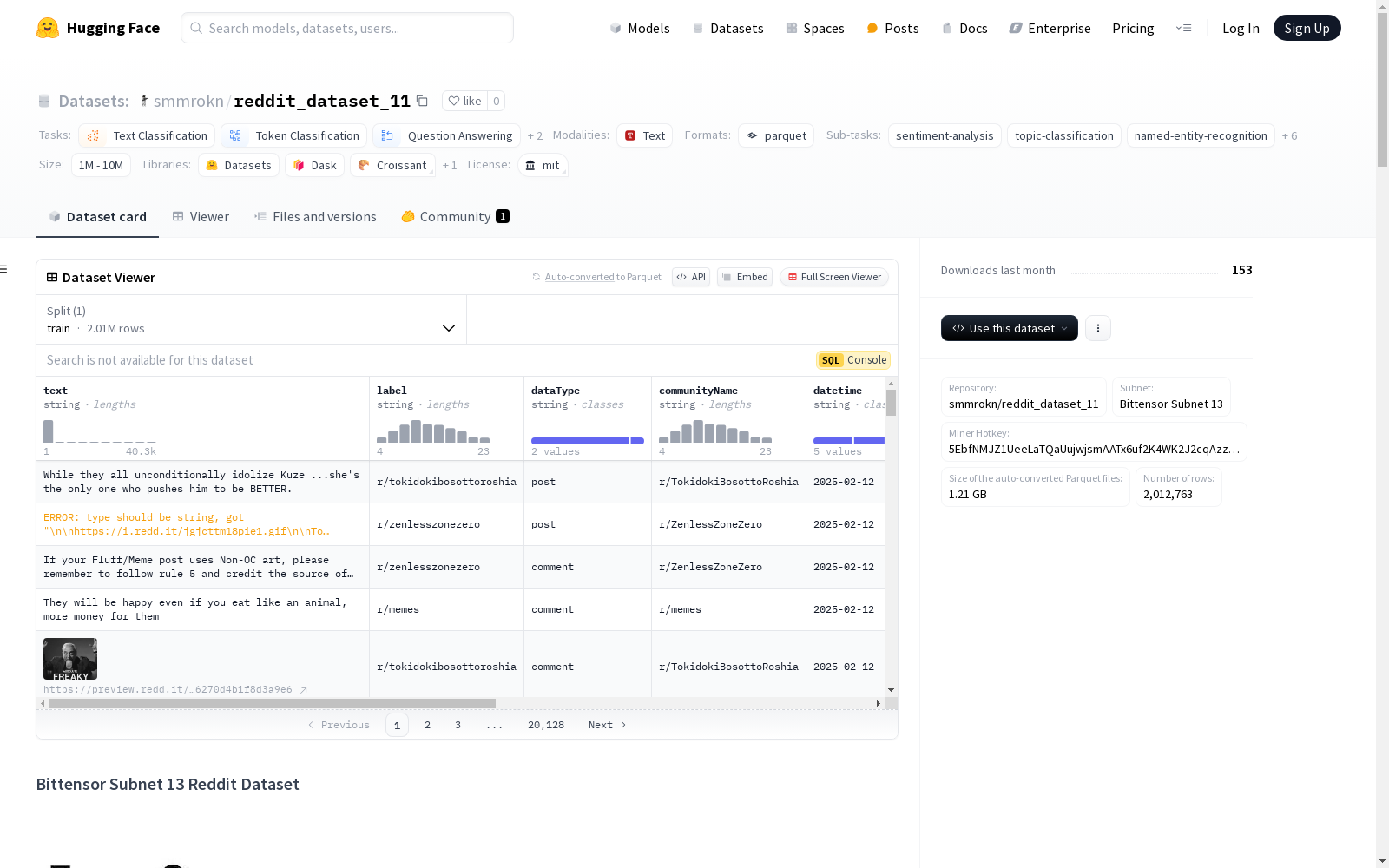Open the Community tab
This screenshot has width=1389, height=868.
[455, 217]
